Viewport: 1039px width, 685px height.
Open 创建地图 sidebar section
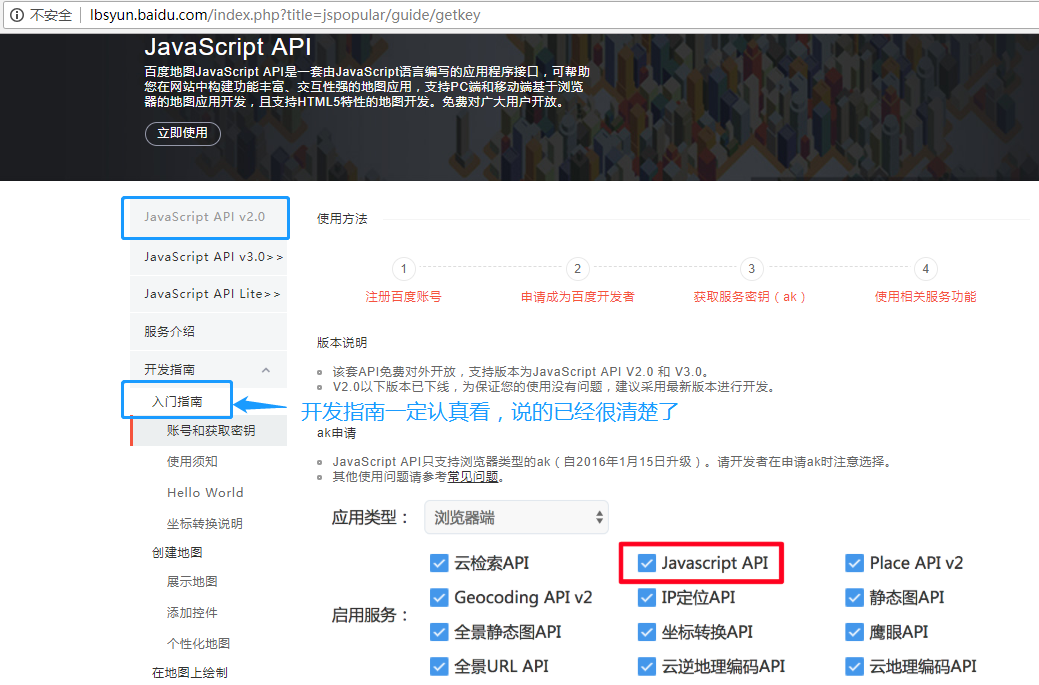177,553
